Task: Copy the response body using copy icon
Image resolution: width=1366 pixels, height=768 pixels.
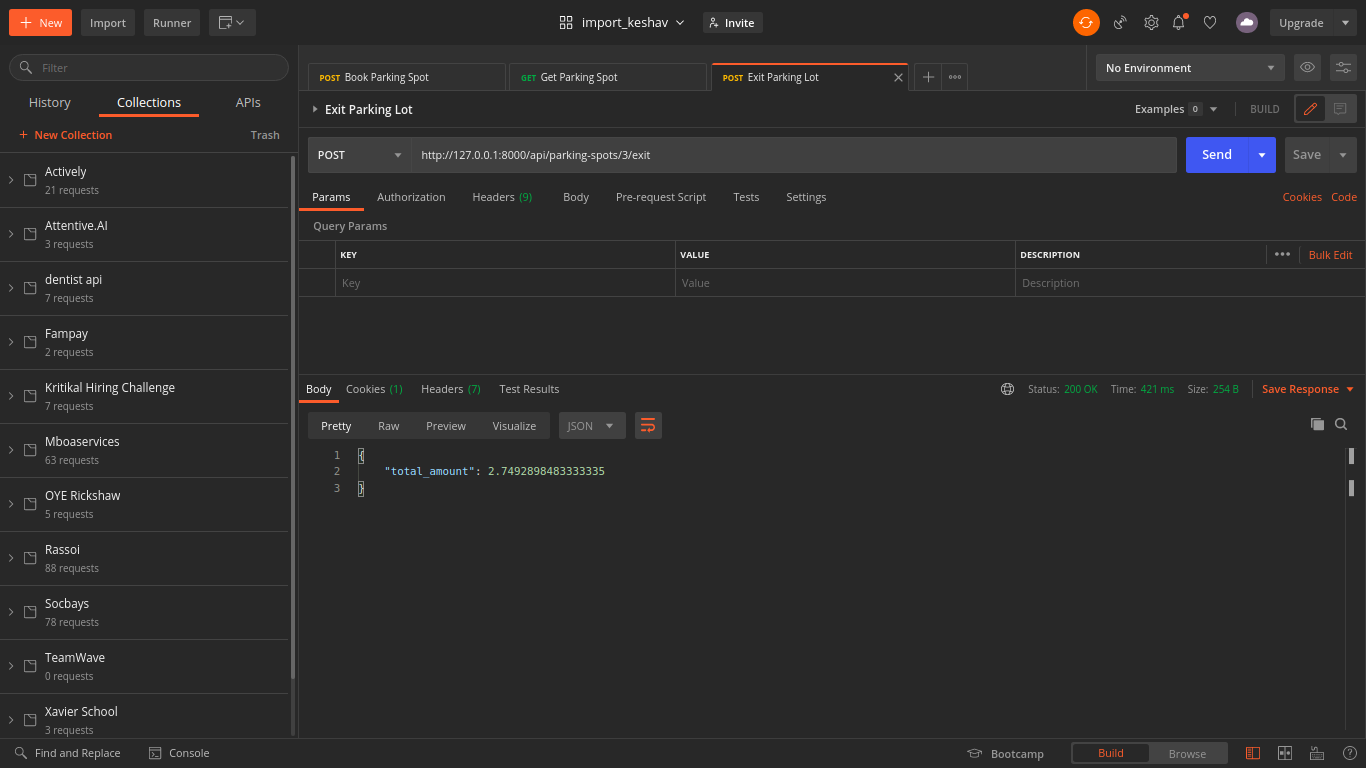Action: click(1317, 424)
